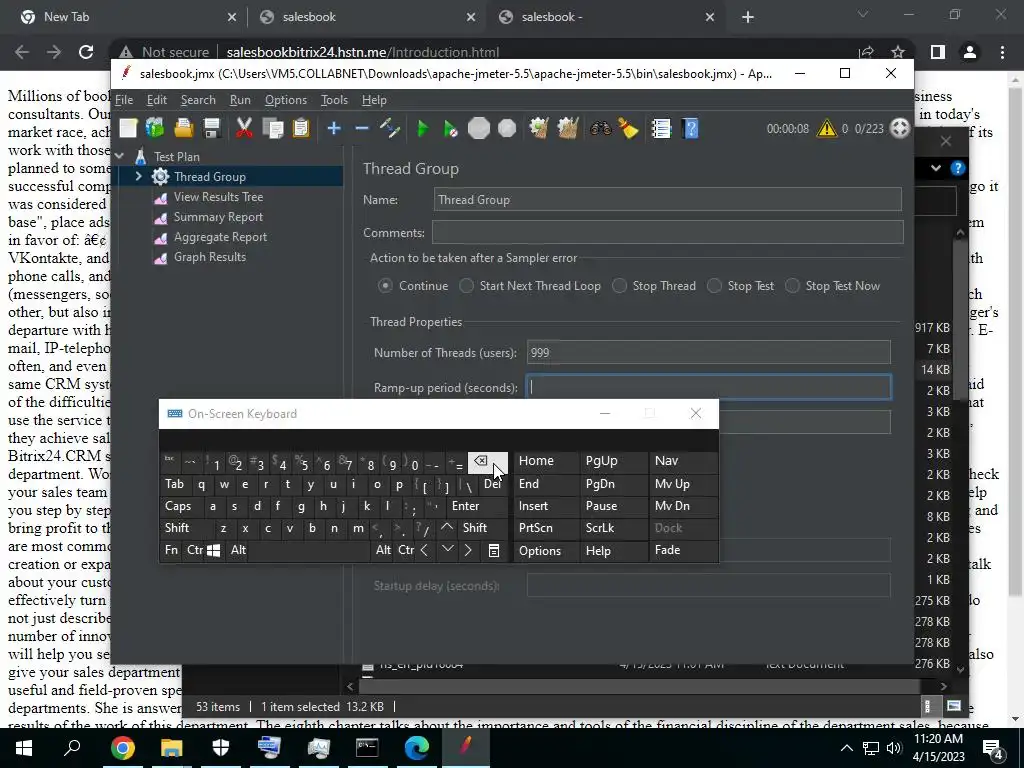The image size is (1024, 768).
Task: Click the Backspace key on On-Screen Keyboard
Action: [487, 462]
